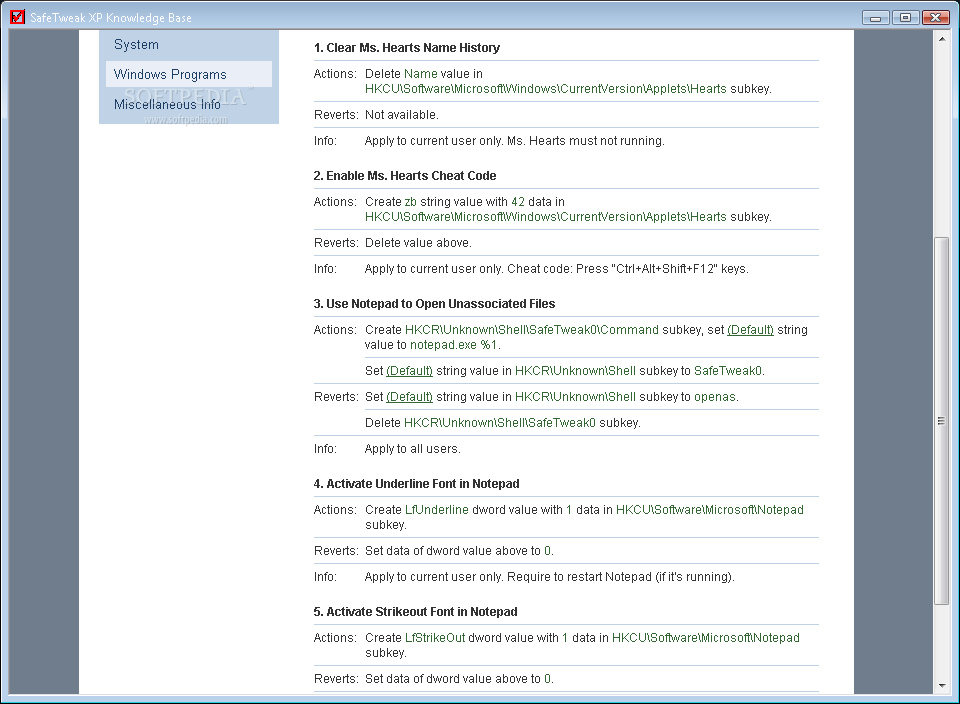Click heading Clear Ms. Hearts Name History
Screen dimensions: 960x704
click(407, 48)
